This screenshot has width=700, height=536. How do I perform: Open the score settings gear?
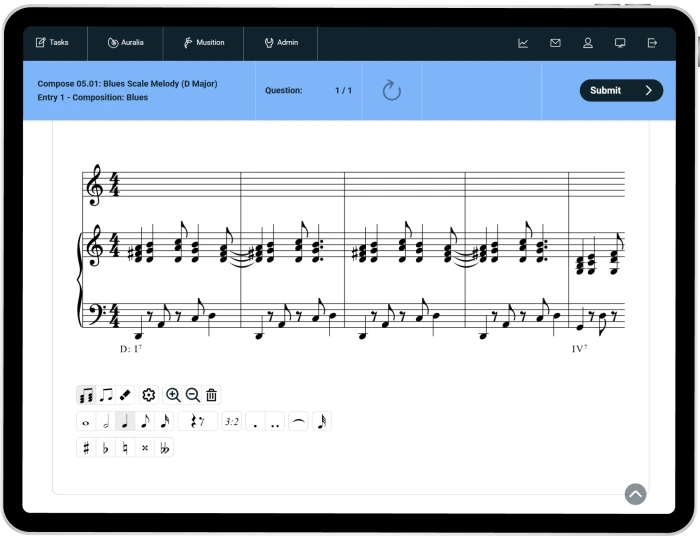coord(149,395)
